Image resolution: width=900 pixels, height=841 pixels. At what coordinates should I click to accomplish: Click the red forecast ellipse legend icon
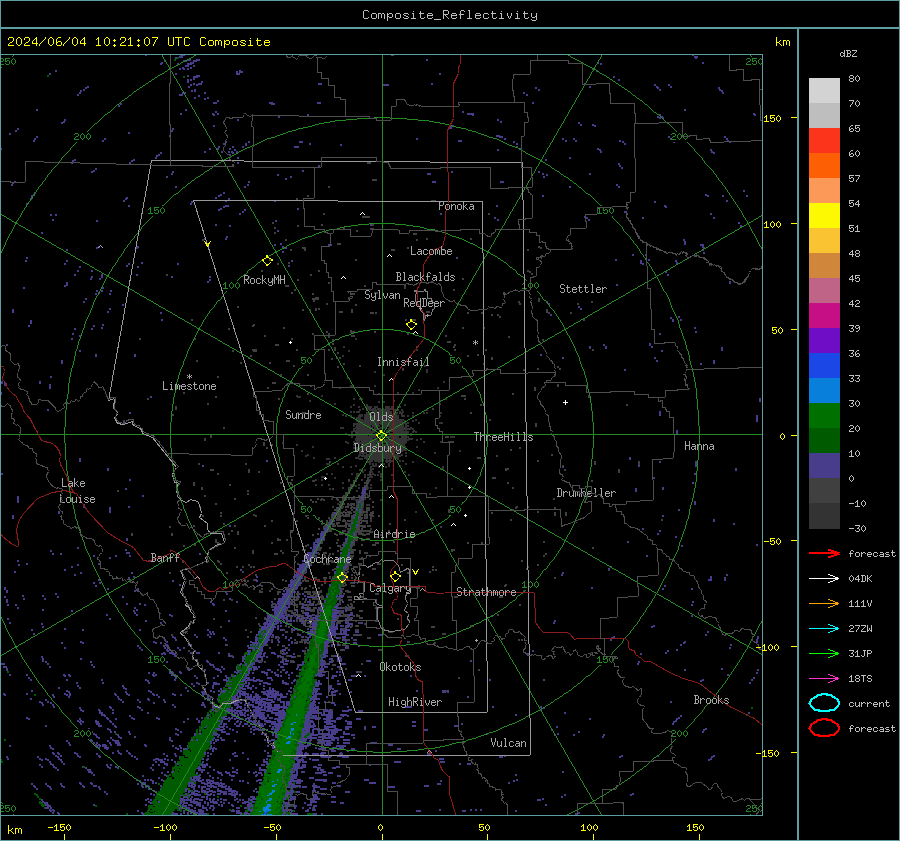(x=824, y=728)
